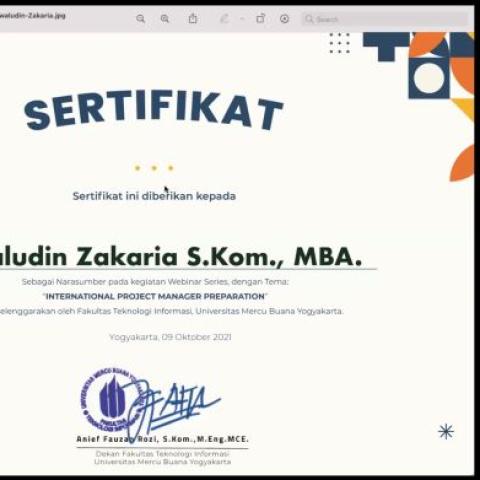
Task: Select the Fakultas Teknologi Informasi organizer line
Action: point(171,311)
